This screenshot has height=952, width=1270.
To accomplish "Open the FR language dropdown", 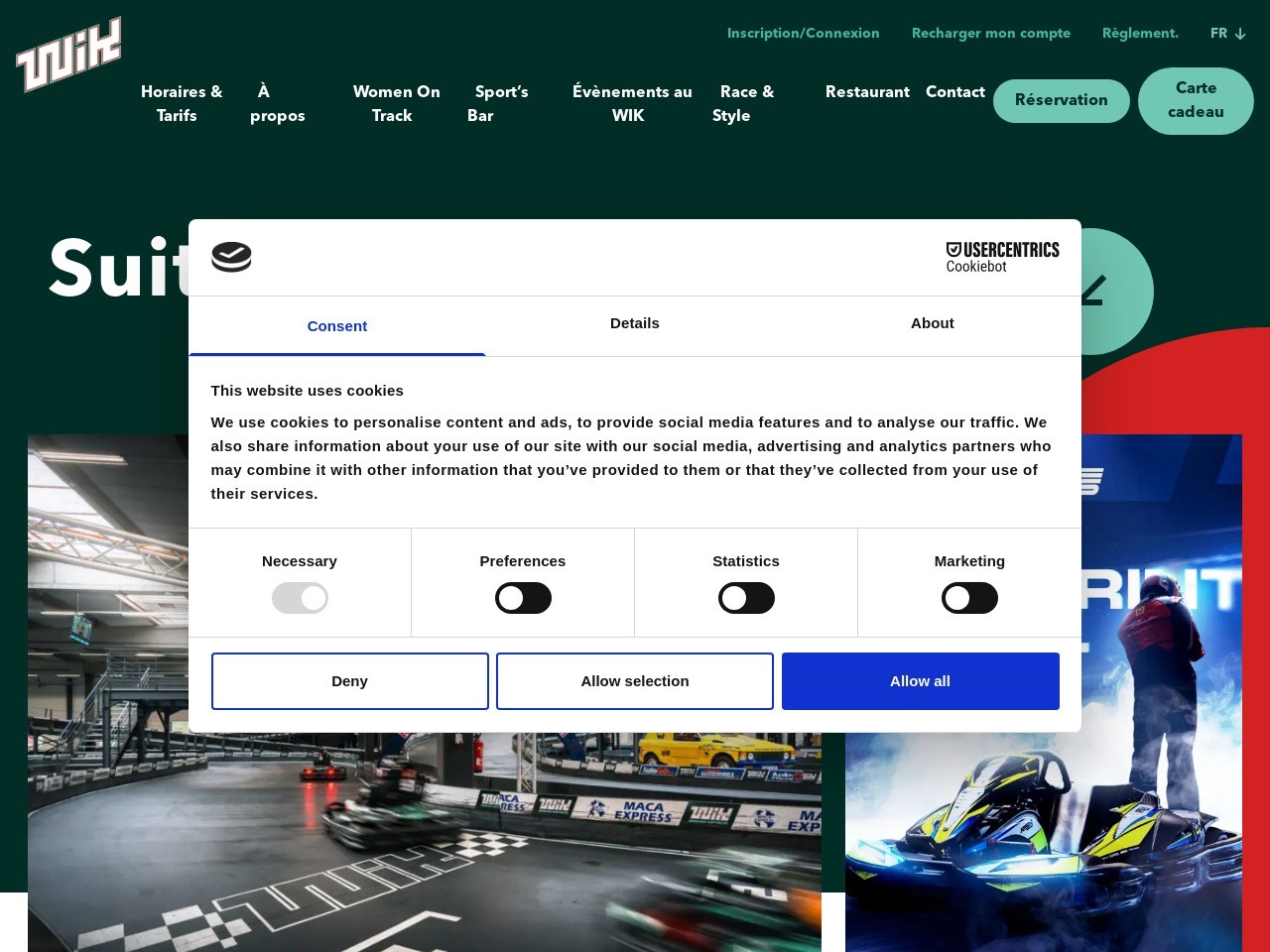I will (x=1227, y=34).
